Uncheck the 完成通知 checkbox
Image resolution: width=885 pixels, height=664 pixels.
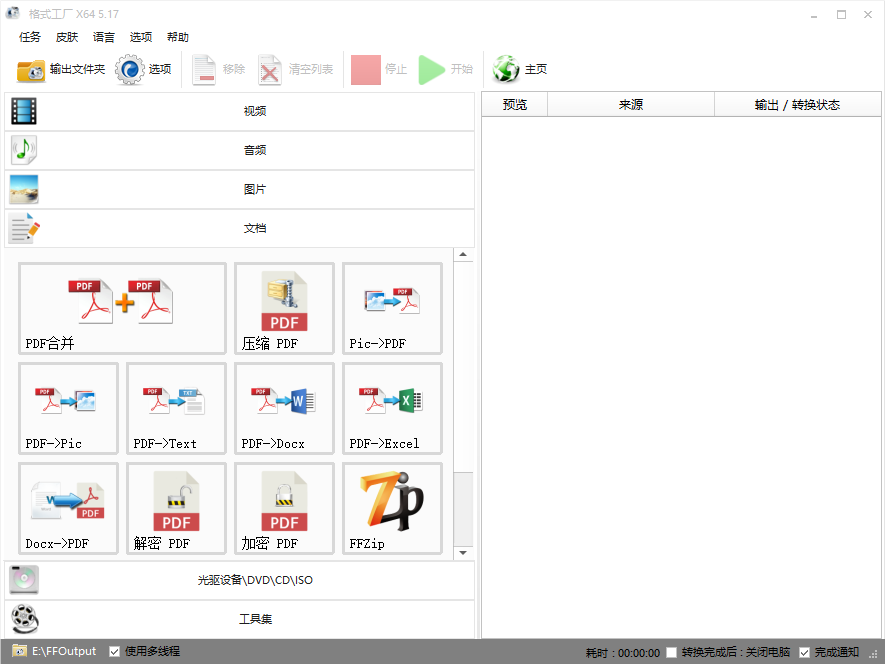(805, 652)
